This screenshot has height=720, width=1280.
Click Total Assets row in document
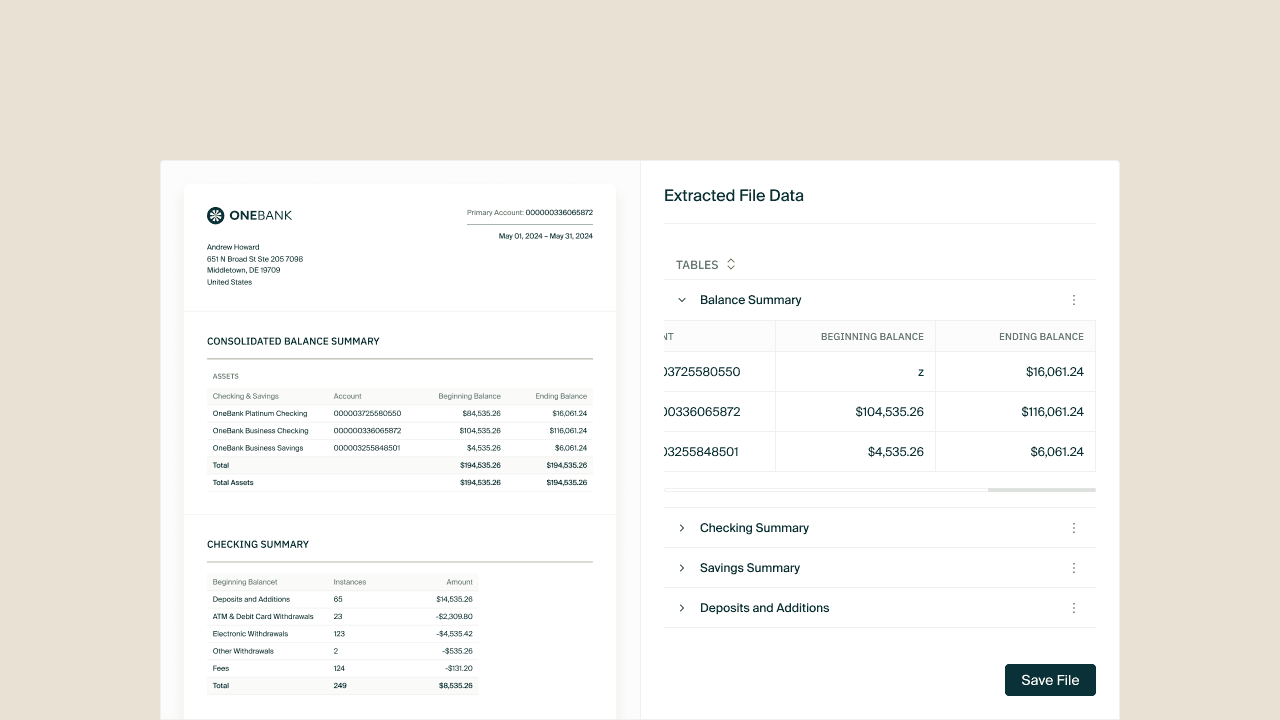coord(400,483)
